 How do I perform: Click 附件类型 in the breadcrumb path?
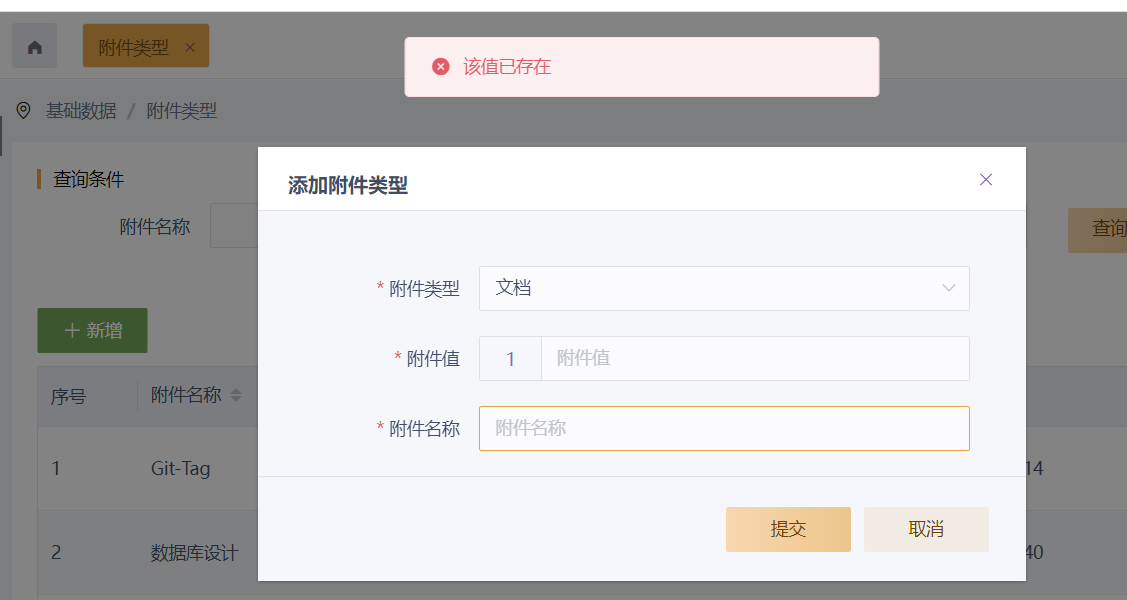pyautogui.click(x=182, y=111)
